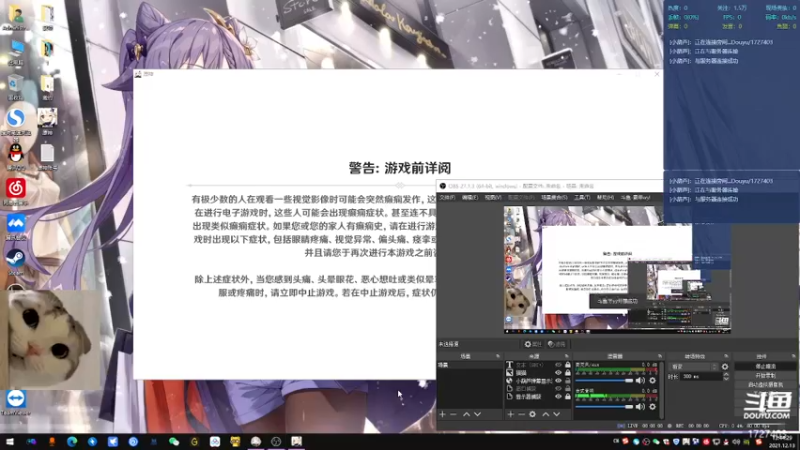The height and width of the screenshot is (450, 800).
Task: Open source filters button in OBS
Action: pyautogui.click(x=556, y=344)
